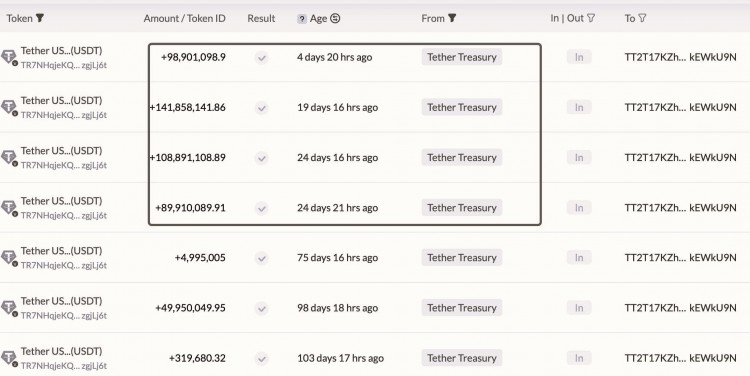Click the result checkmark for the +49,950,049.95 transfer
Image resolution: width=750 pixels, height=376 pixels.
point(261,309)
